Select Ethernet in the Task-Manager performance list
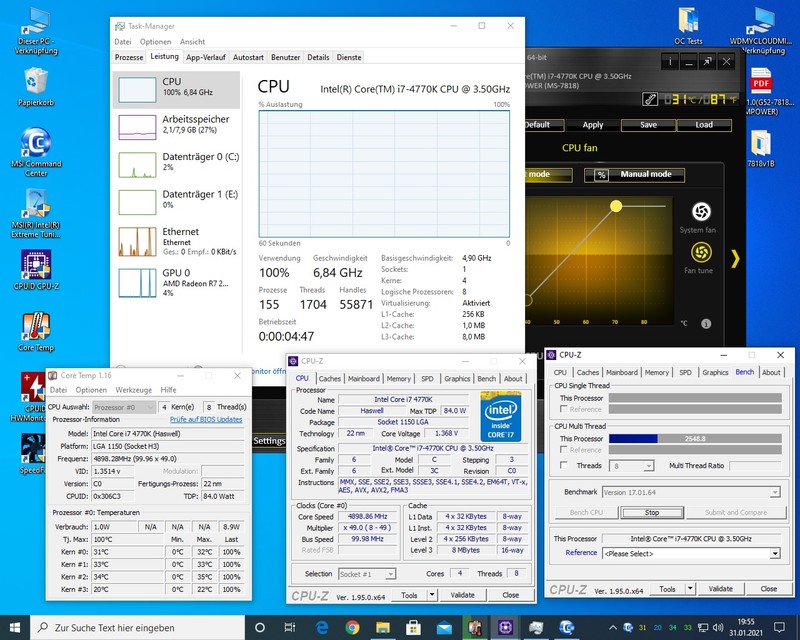 (176, 241)
